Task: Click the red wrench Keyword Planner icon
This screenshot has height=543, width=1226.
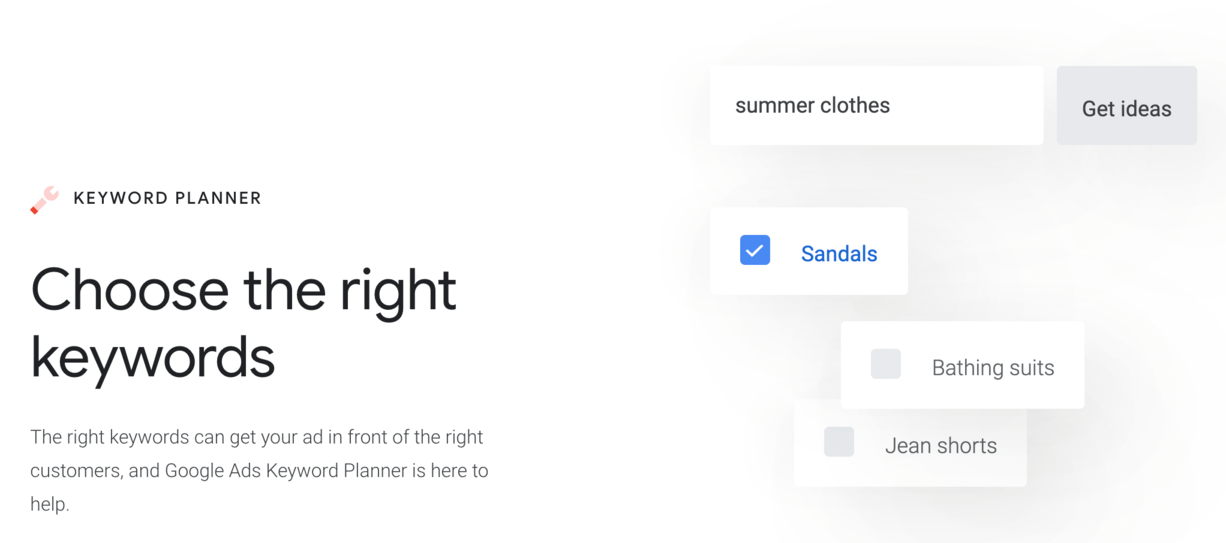Action: pyautogui.click(x=44, y=200)
